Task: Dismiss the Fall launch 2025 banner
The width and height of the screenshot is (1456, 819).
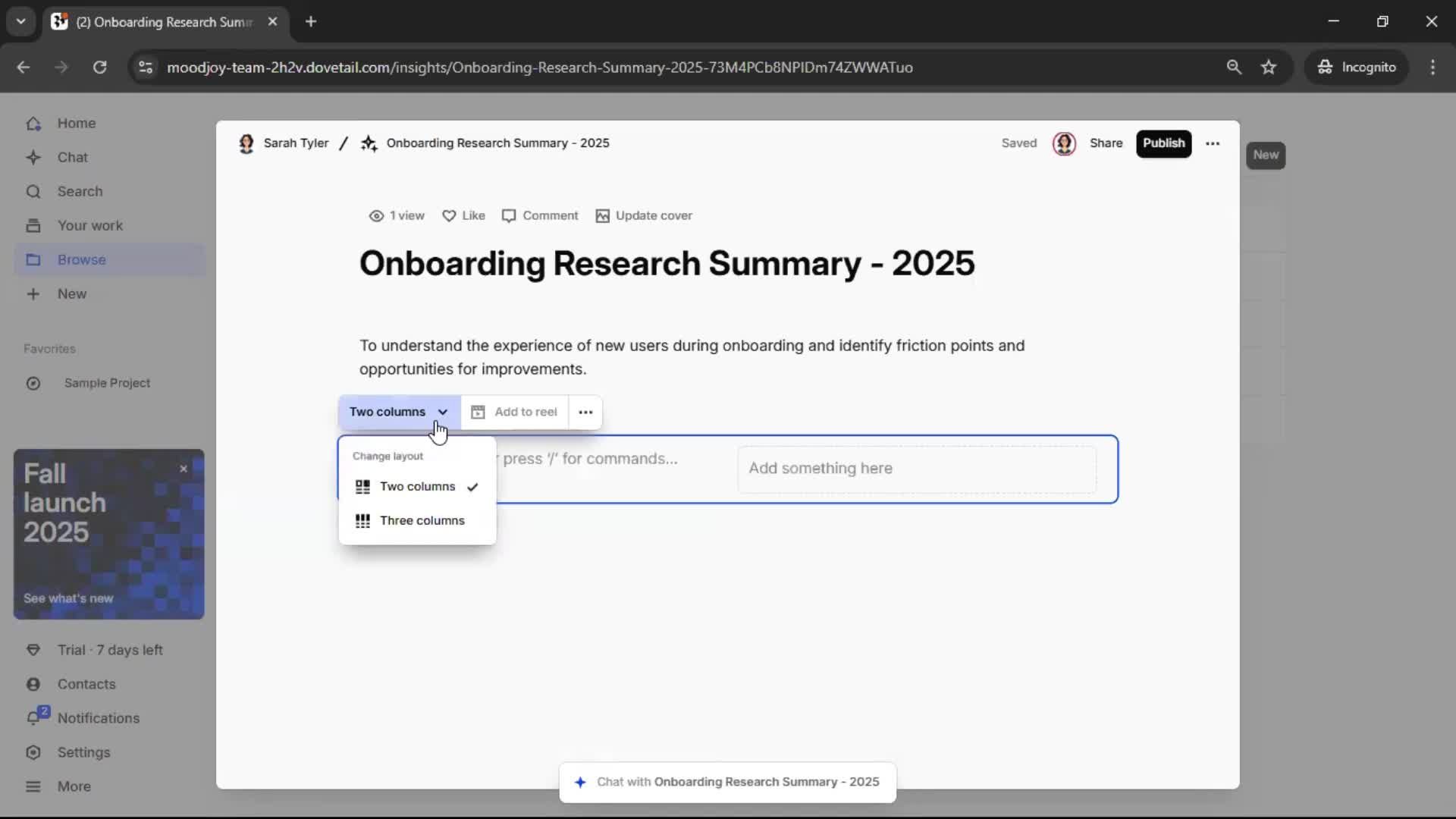Action: point(184,469)
